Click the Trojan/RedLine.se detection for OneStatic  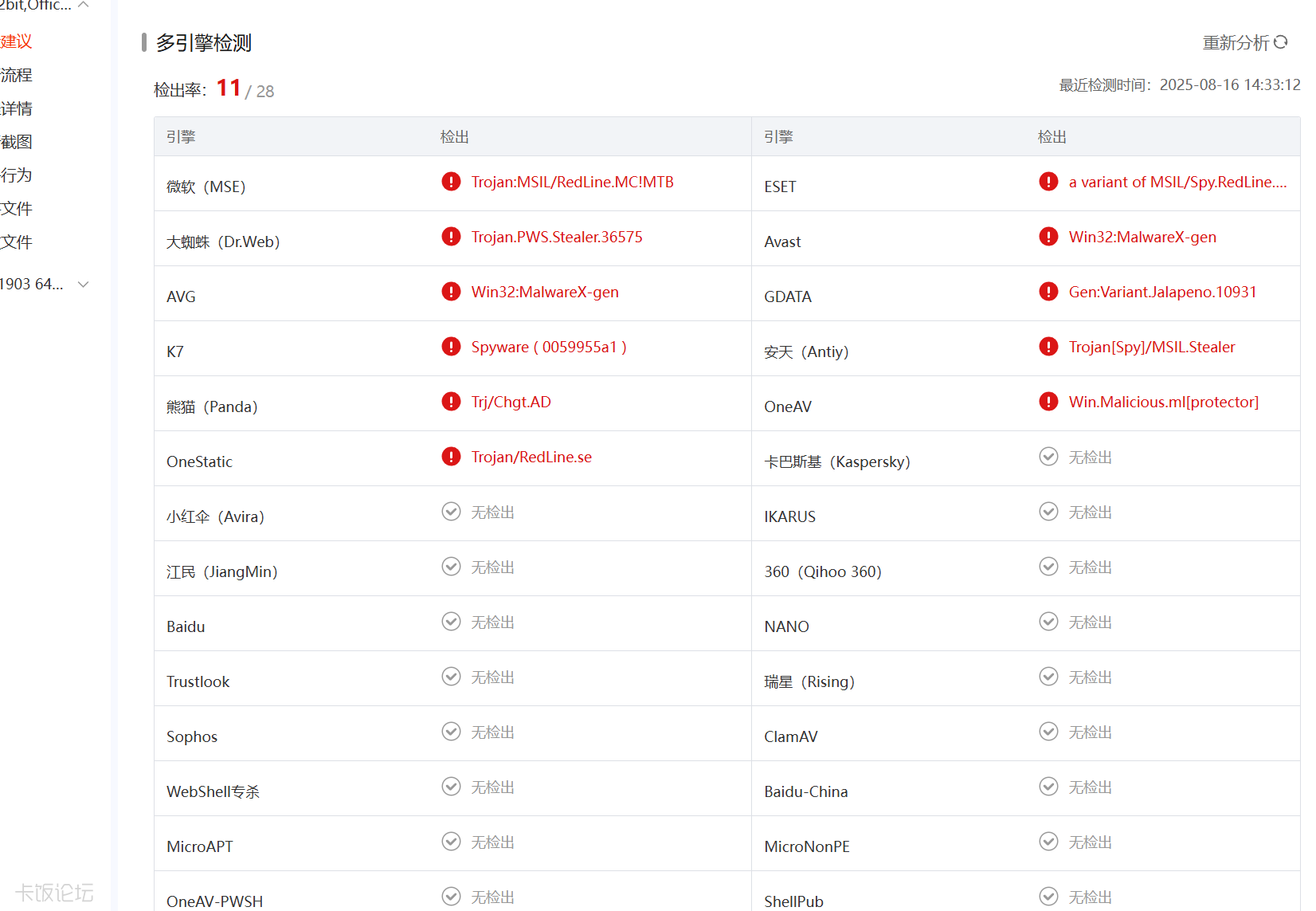tap(531, 457)
